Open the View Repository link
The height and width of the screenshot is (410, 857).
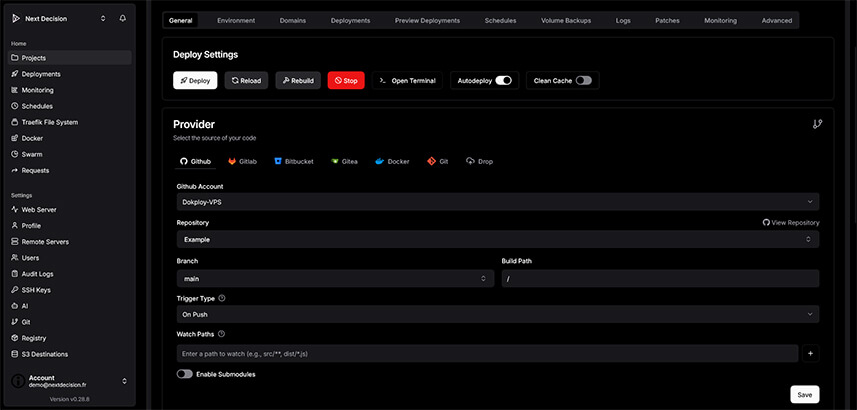coord(791,222)
